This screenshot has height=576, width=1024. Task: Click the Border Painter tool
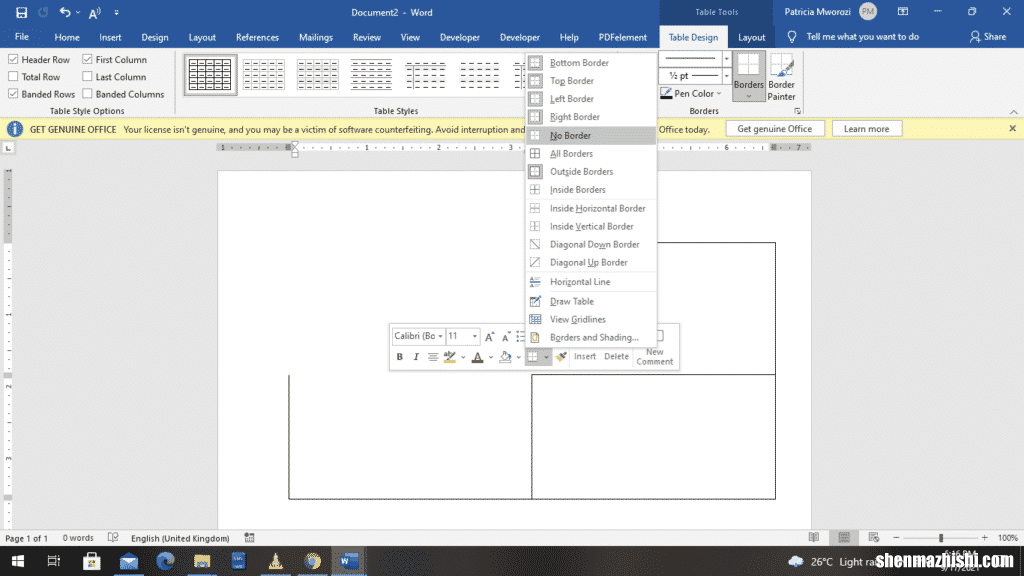tap(781, 77)
